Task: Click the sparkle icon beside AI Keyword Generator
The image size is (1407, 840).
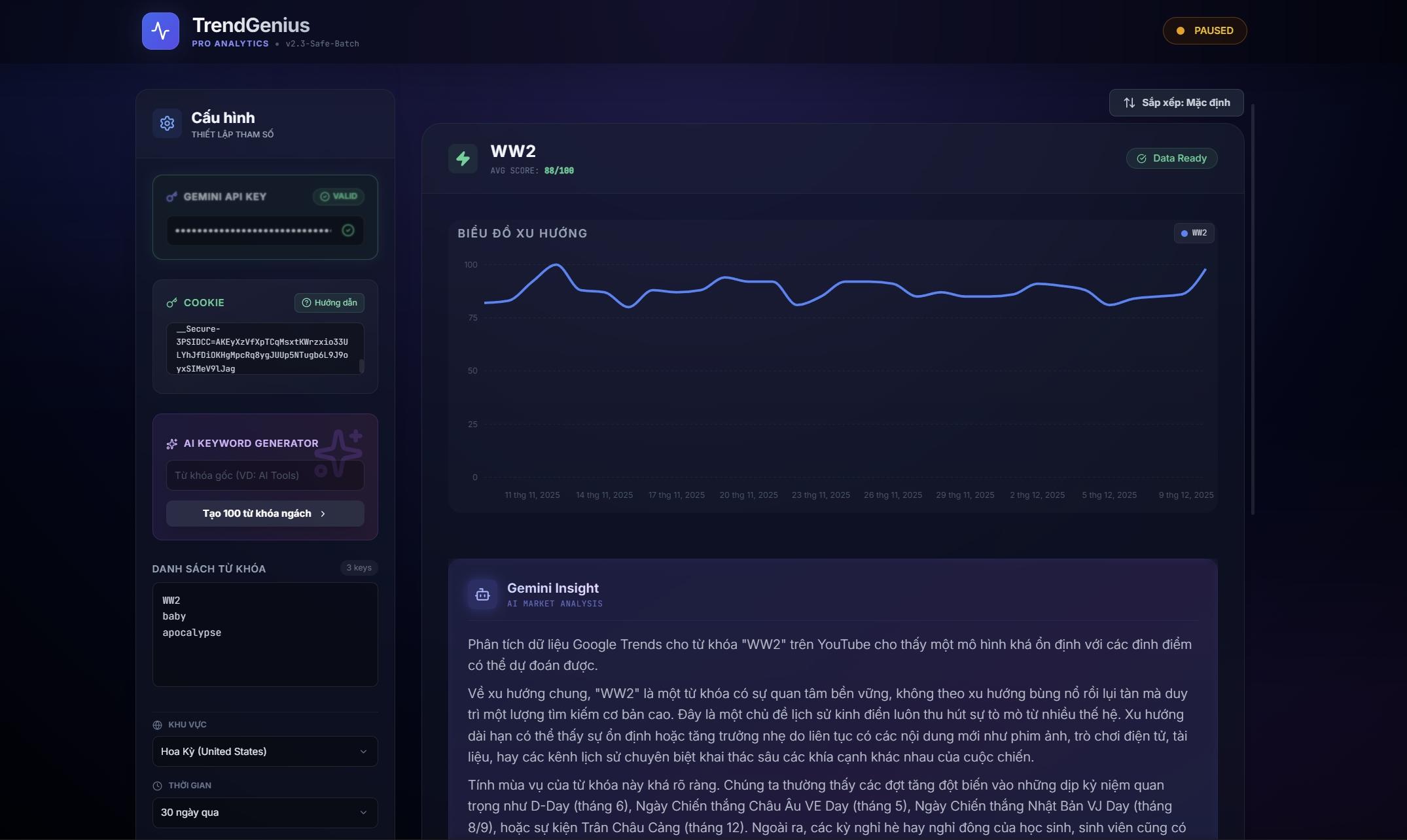Action: pos(171,444)
